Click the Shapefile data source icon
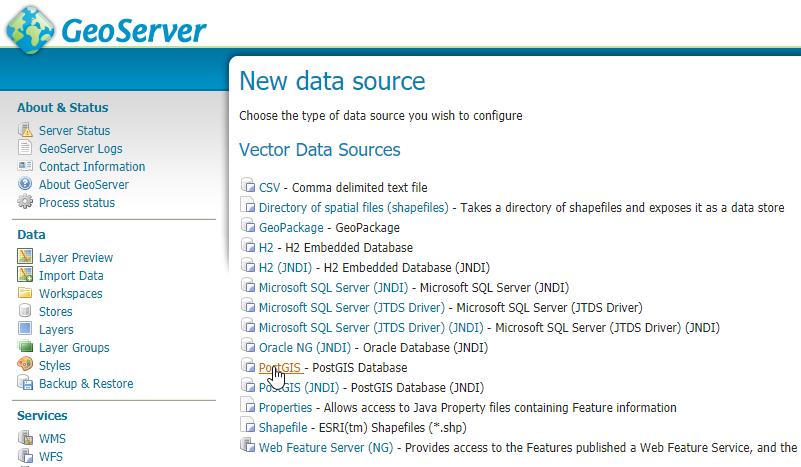801x467 pixels. pyautogui.click(x=248, y=425)
